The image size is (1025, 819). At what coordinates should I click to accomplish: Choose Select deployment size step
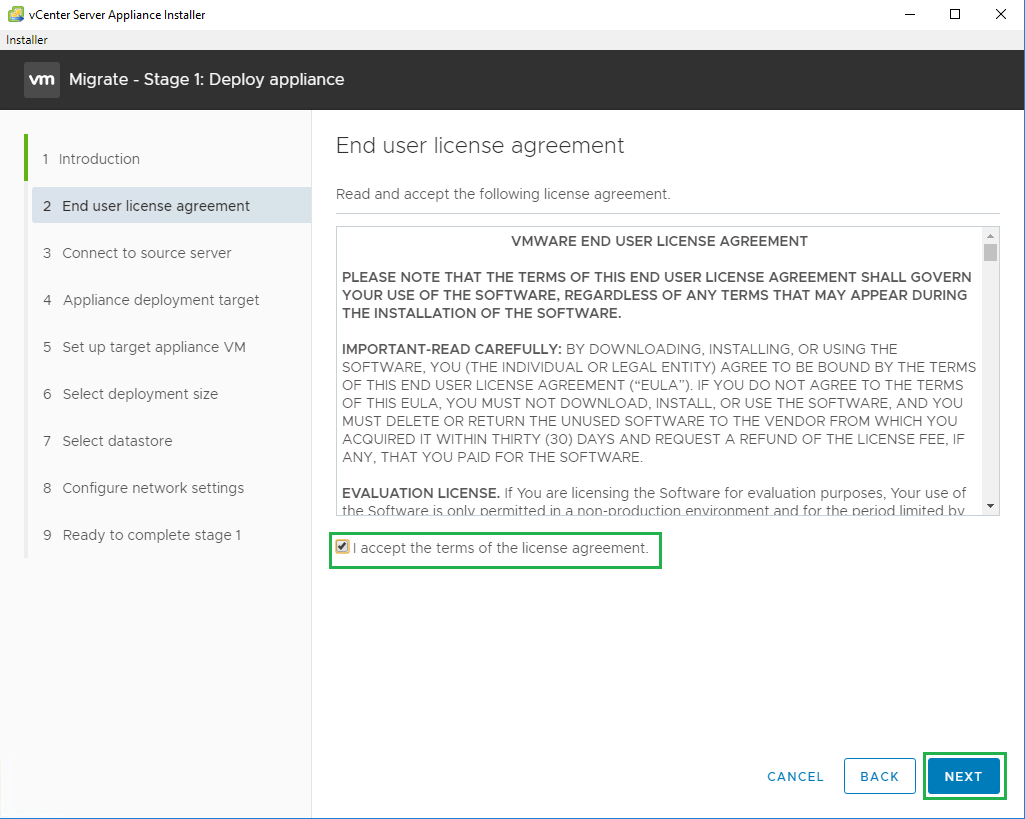point(140,394)
